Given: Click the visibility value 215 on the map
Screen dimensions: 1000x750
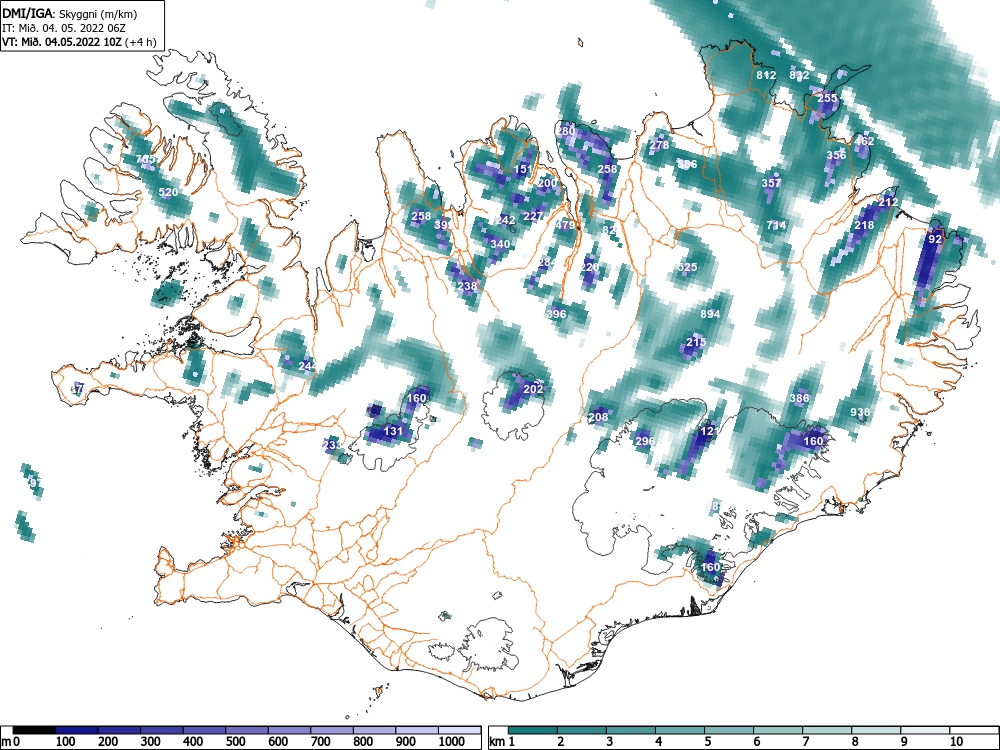Looking at the screenshot, I should click(696, 342).
